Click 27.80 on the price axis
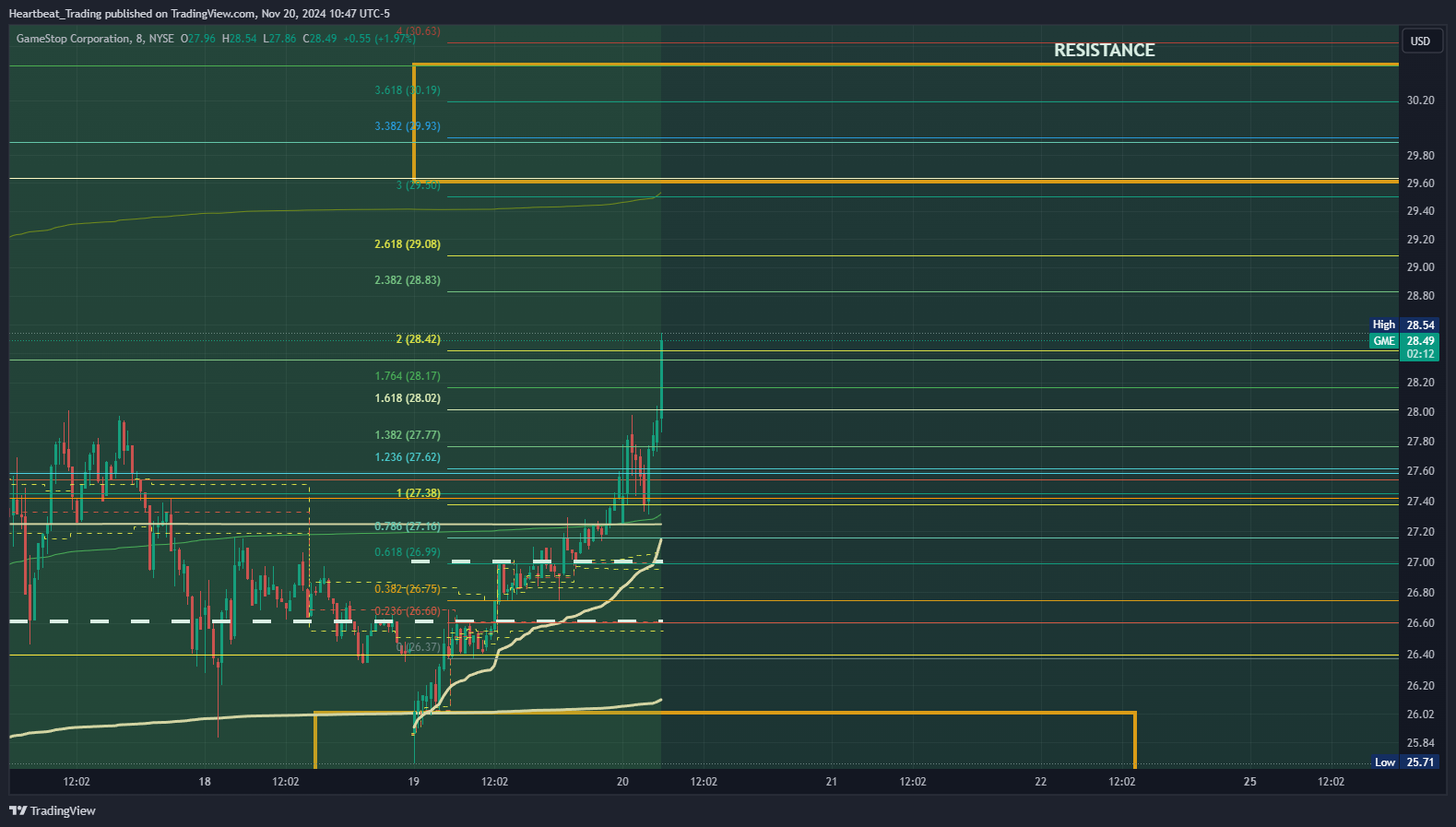 [x=1420, y=442]
